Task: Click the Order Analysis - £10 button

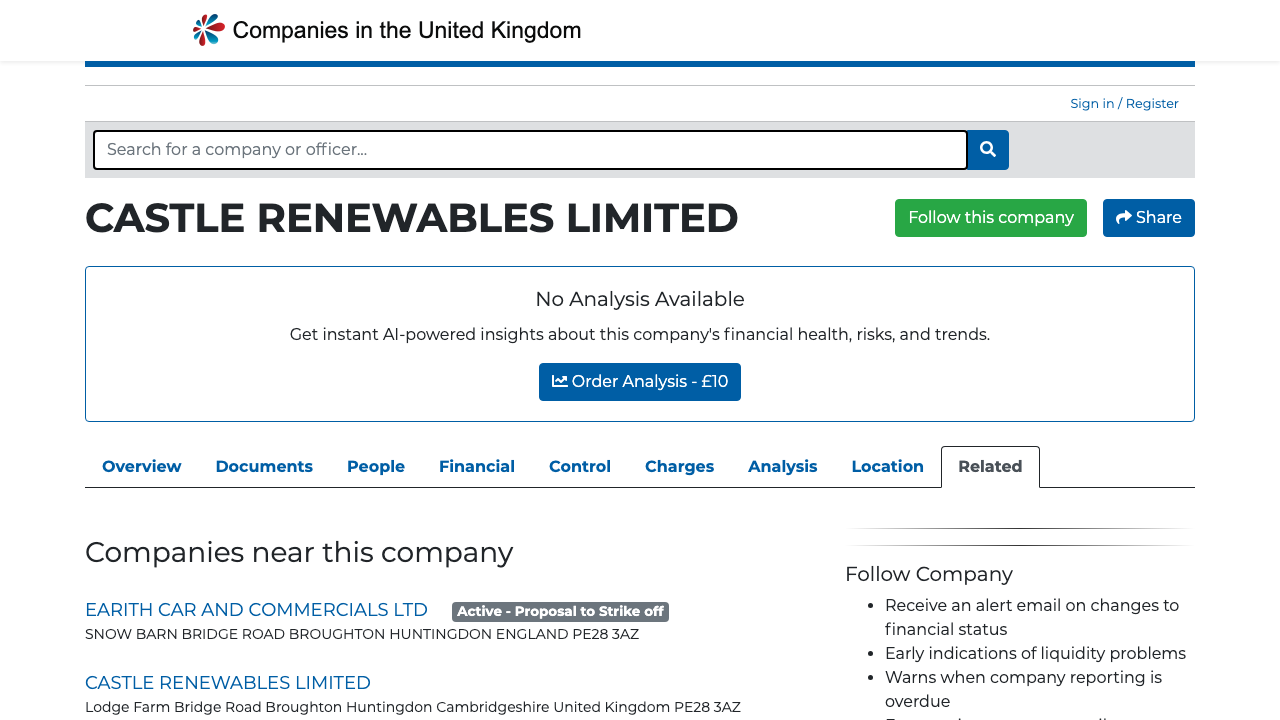Action: click(x=640, y=381)
